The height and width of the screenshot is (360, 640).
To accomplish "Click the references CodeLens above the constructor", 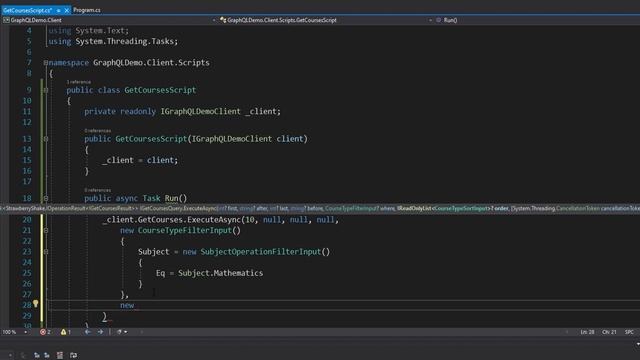I will pyautogui.click(x=98, y=131).
